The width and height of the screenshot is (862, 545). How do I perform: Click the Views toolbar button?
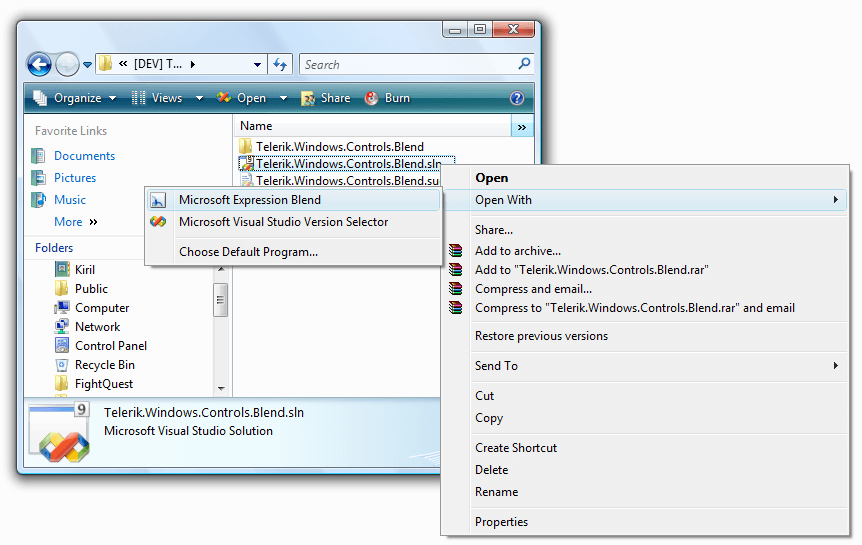157,98
